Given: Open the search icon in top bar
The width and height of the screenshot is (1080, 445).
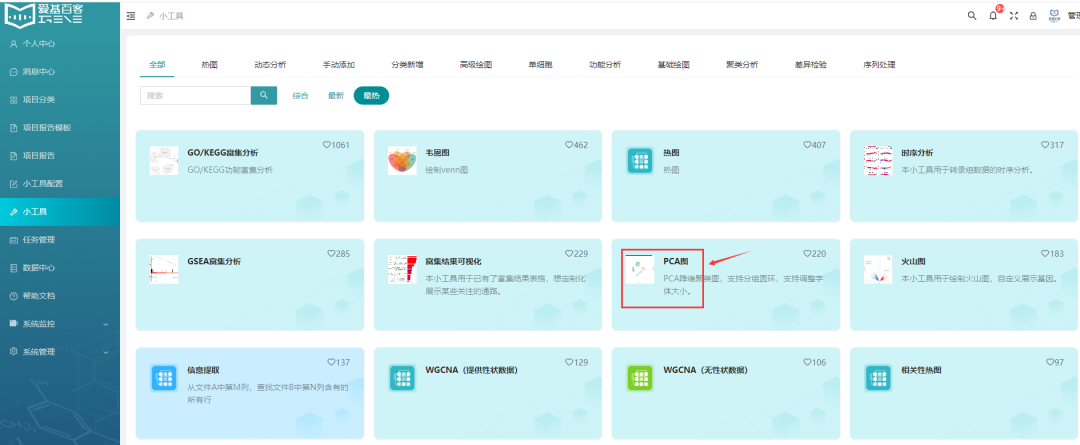Looking at the screenshot, I should click(972, 16).
